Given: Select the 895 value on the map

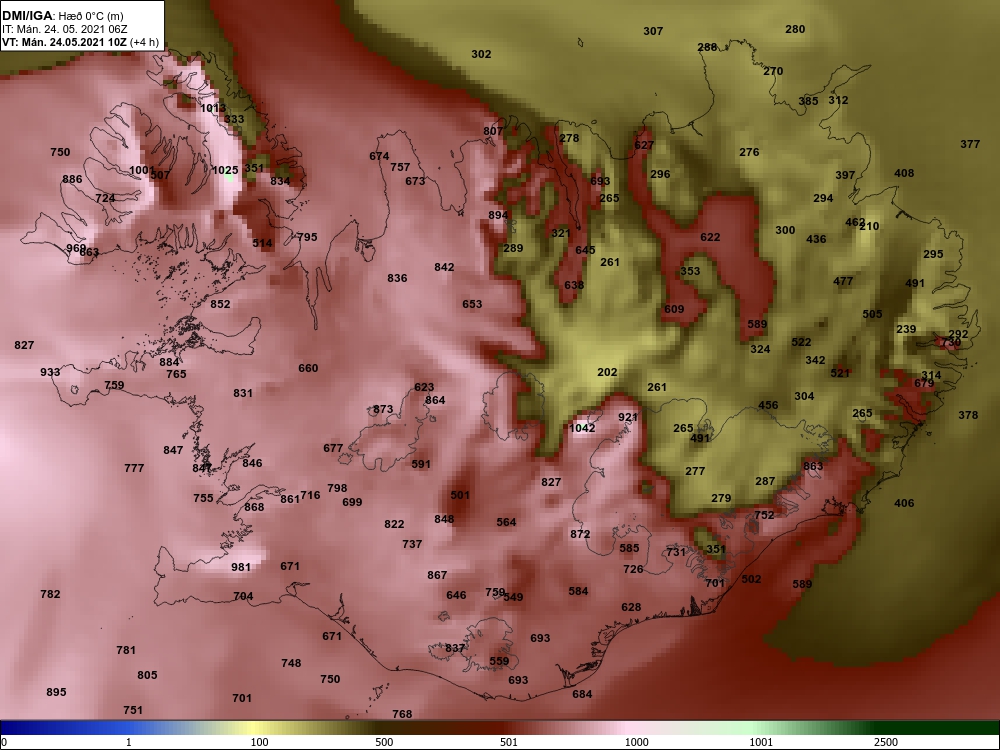Looking at the screenshot, I should pos(56,692).
